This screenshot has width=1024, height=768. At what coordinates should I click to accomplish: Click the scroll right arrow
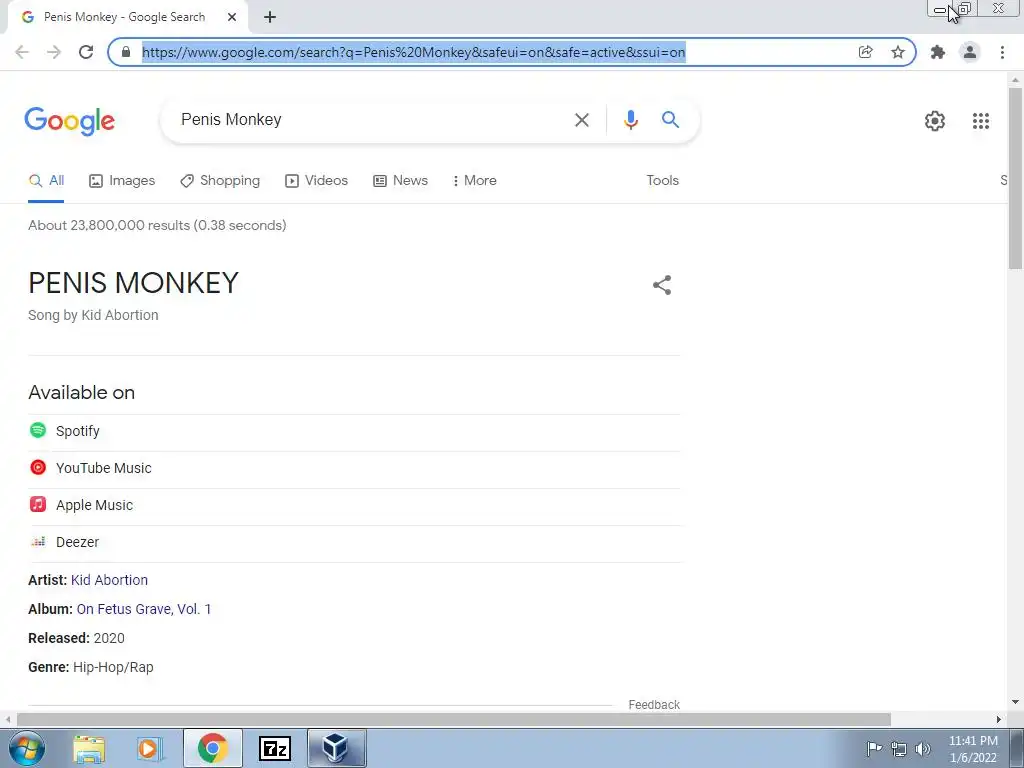tap(999, 719)
